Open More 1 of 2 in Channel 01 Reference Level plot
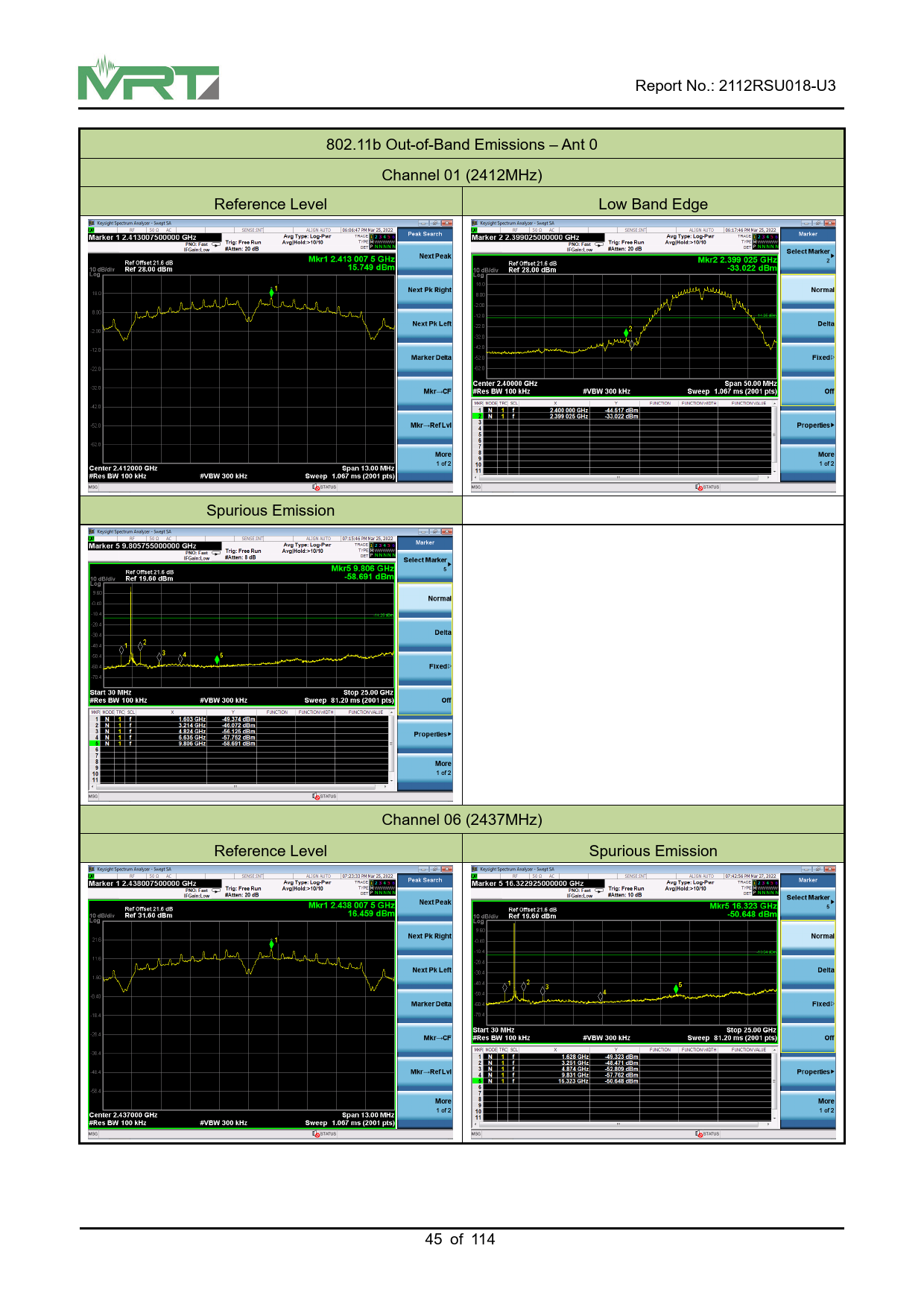The height and width of the screenshot is (1307, 924). pyautogui.click(x=425, y=459)
